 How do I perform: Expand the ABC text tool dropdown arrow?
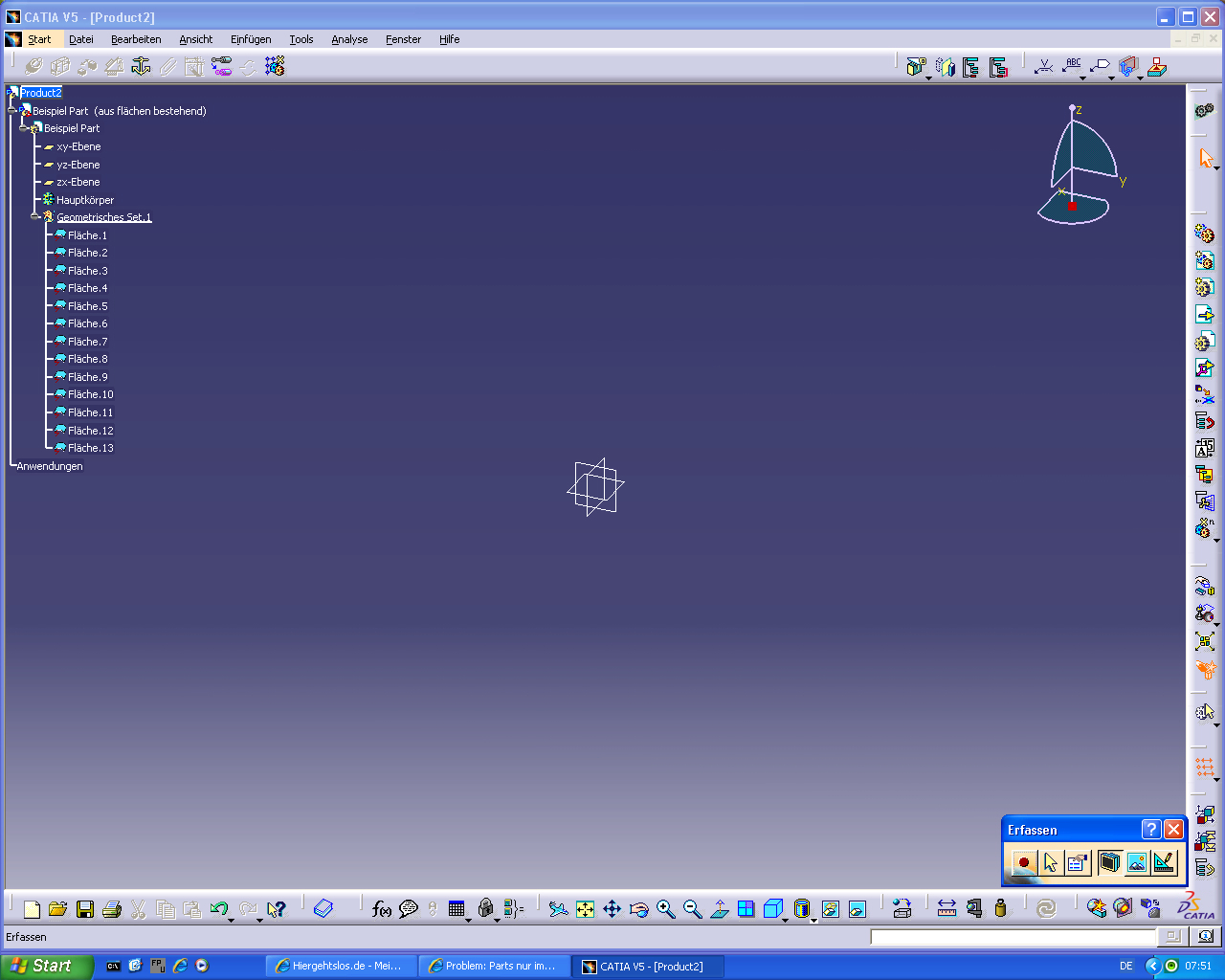pyautogui.click(x=1083, y=78)
